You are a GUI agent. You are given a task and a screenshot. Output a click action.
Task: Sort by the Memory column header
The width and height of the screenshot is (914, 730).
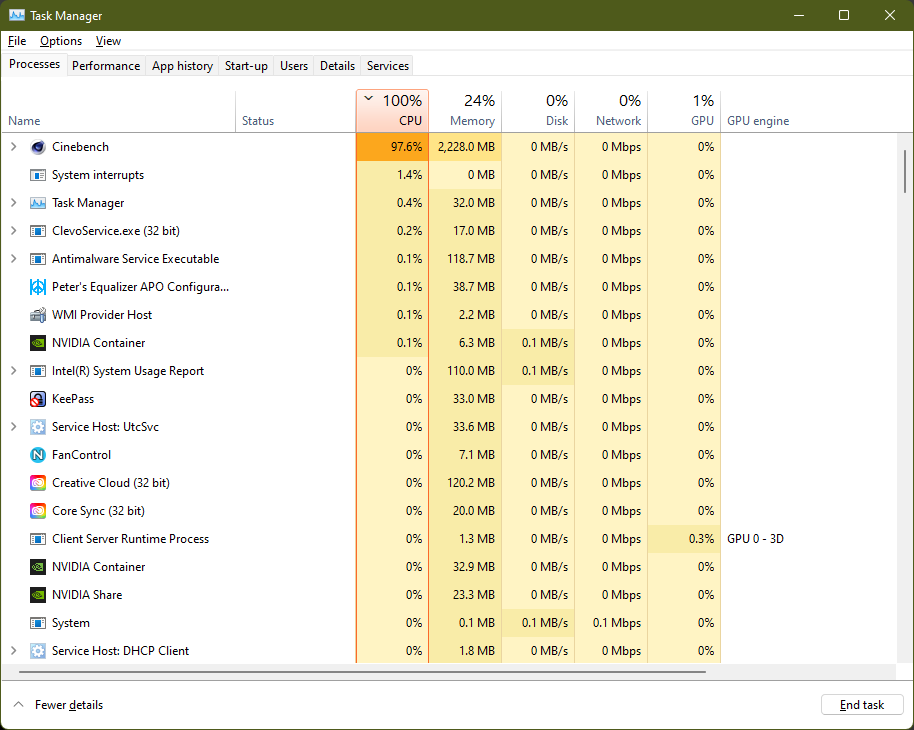(x=465, y=111)
